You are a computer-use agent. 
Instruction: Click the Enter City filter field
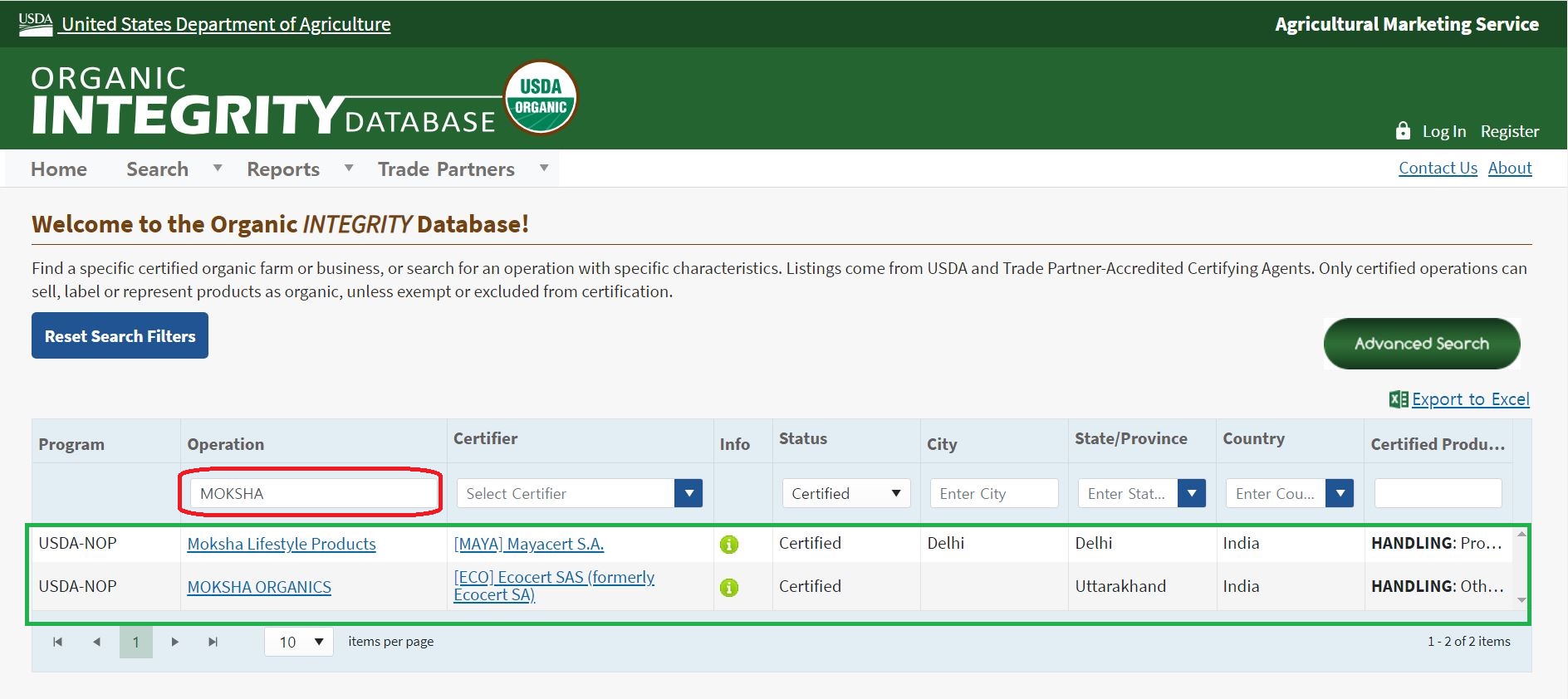[994, 493]
